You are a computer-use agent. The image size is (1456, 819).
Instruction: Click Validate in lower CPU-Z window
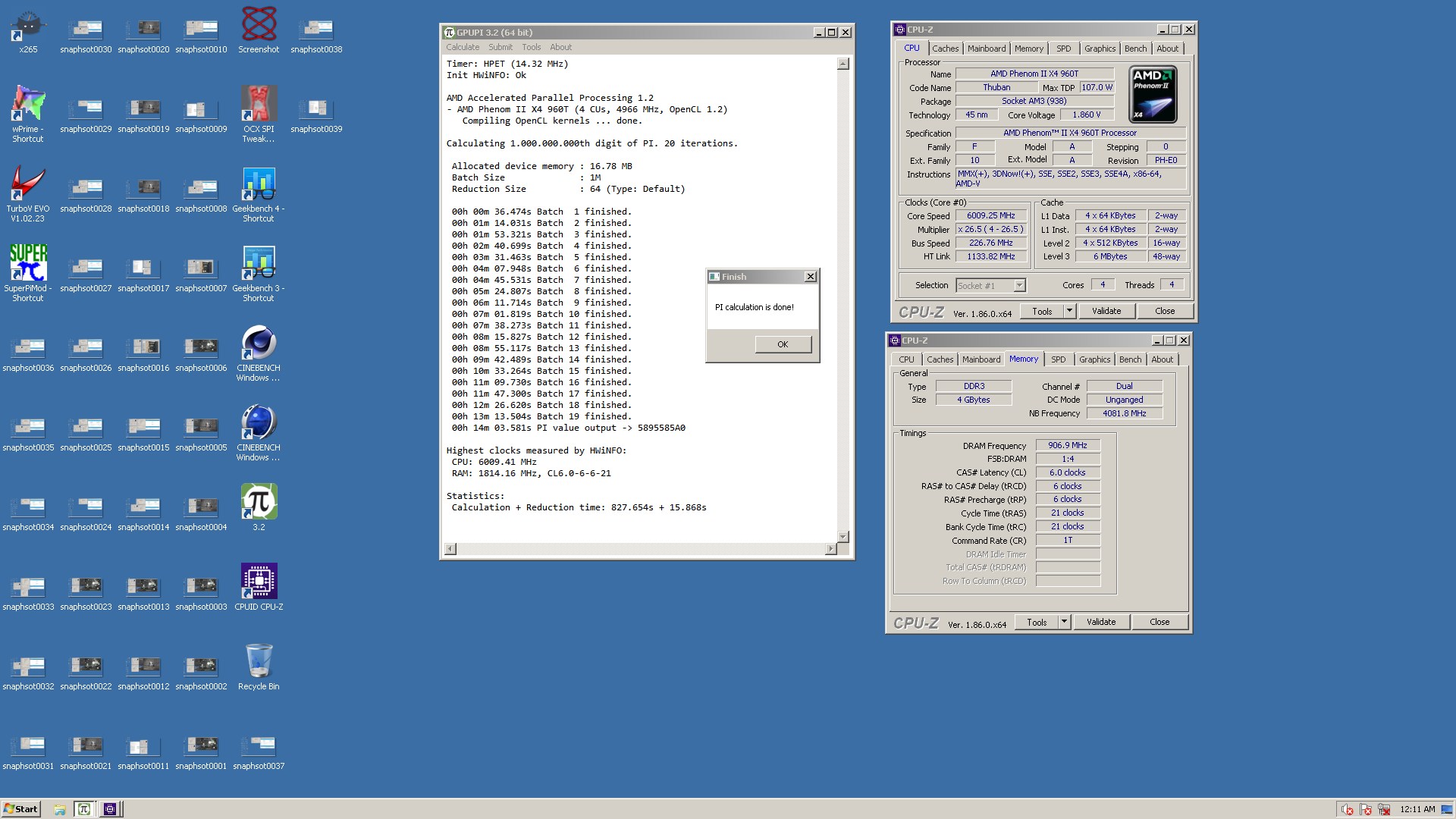click(x=1101, y=622)
